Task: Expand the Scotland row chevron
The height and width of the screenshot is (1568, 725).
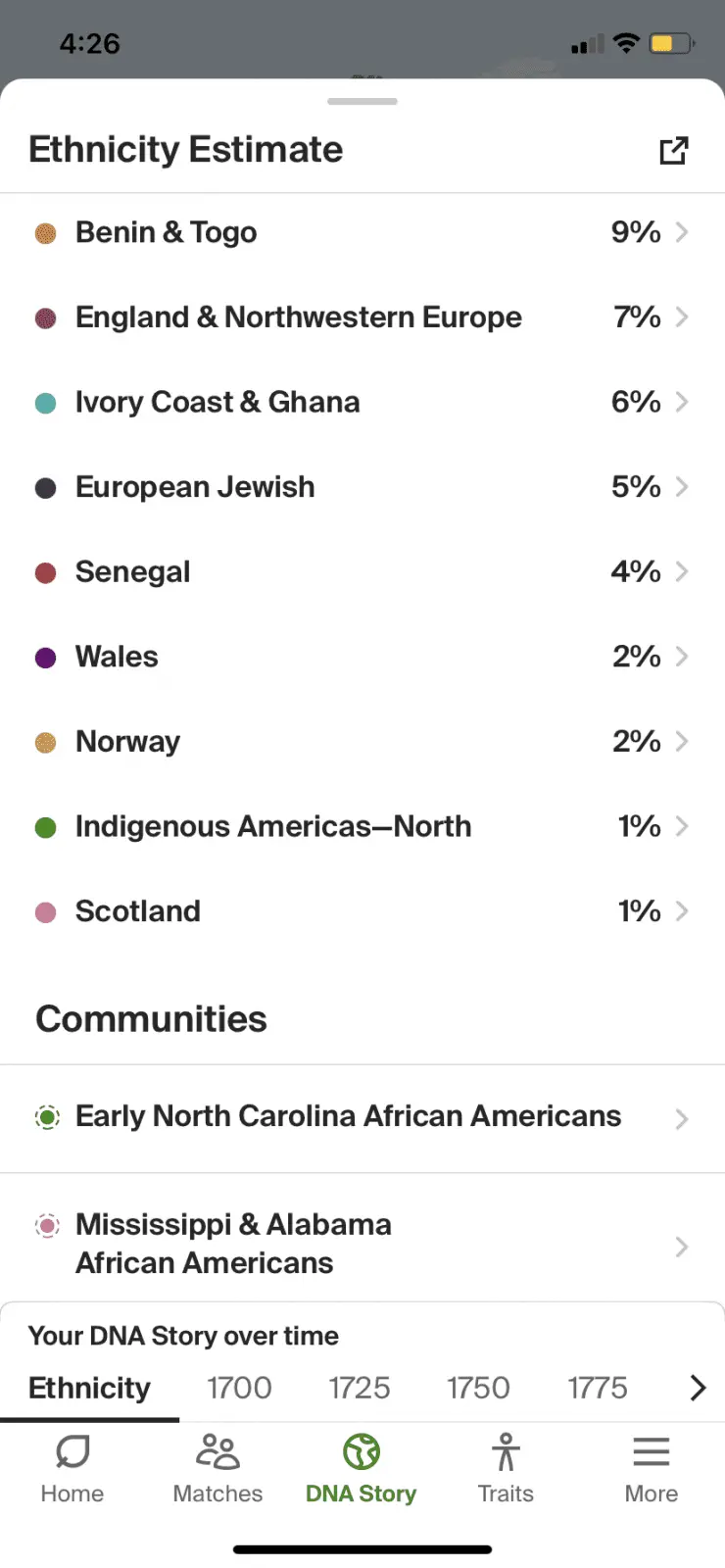Action: [682, 911]
